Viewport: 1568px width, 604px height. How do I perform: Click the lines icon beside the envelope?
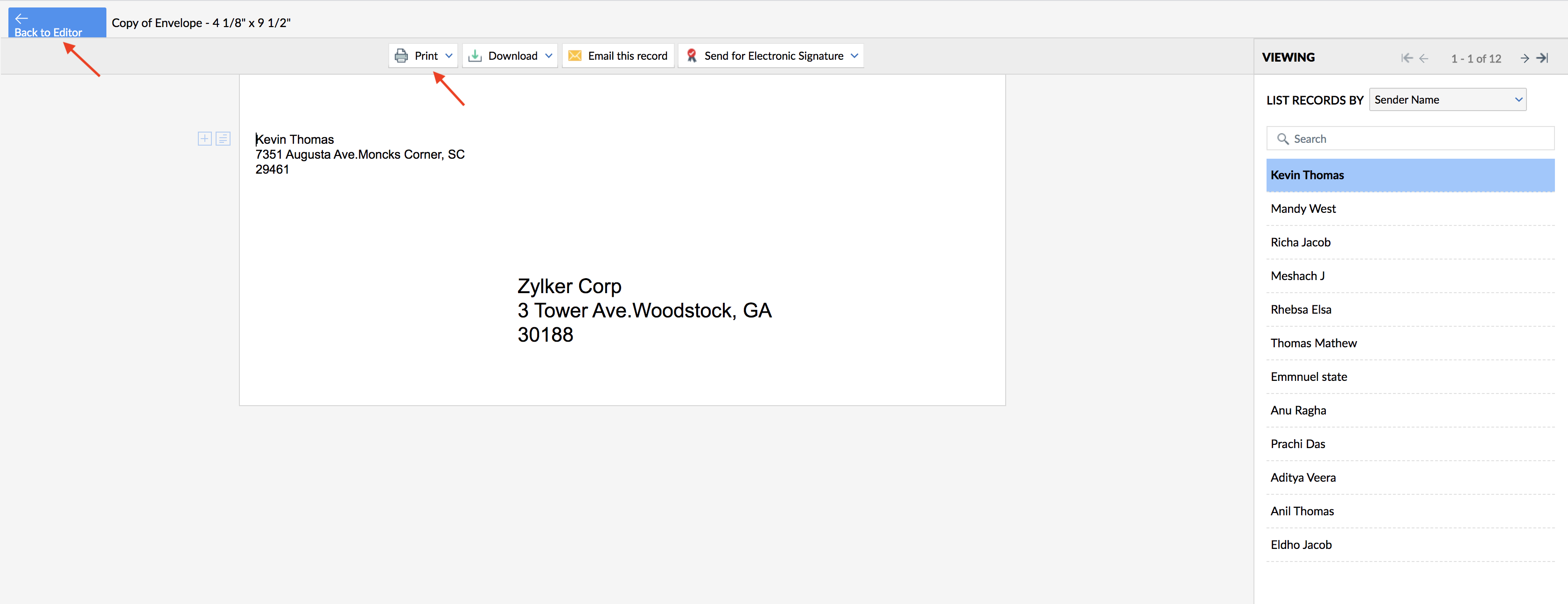coord(224,139)
